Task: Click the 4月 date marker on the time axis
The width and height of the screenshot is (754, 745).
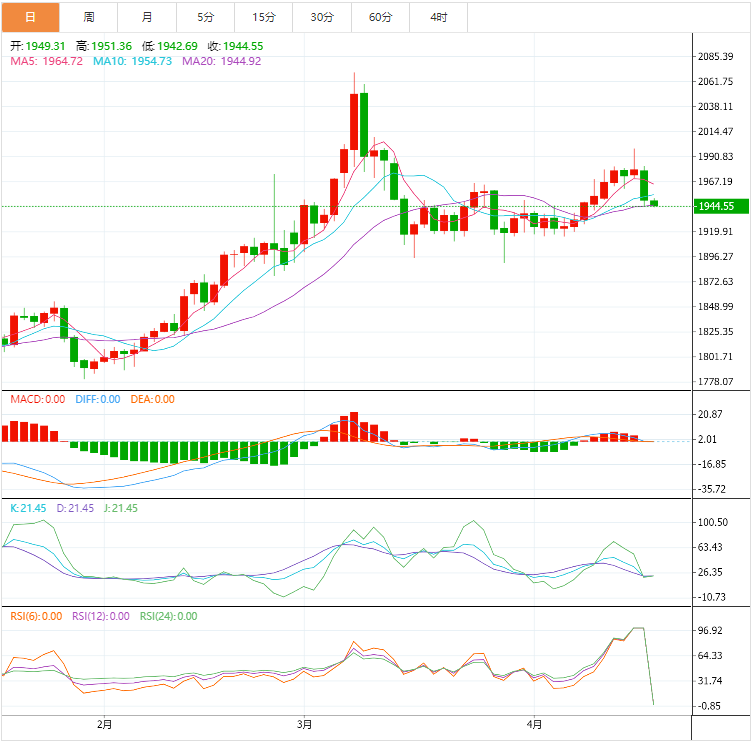Action: pyautogui.click(x=535, y=724)
